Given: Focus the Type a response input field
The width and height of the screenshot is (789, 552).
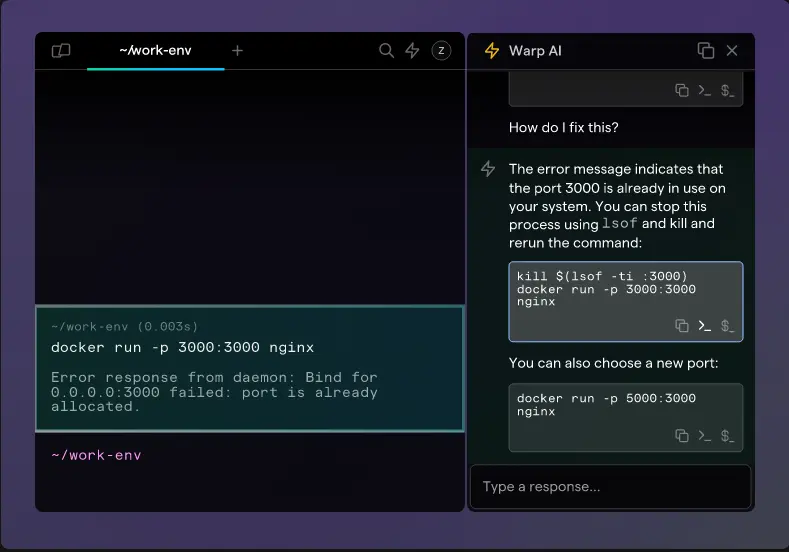Looking at the screenshot, I should [610, 487].
